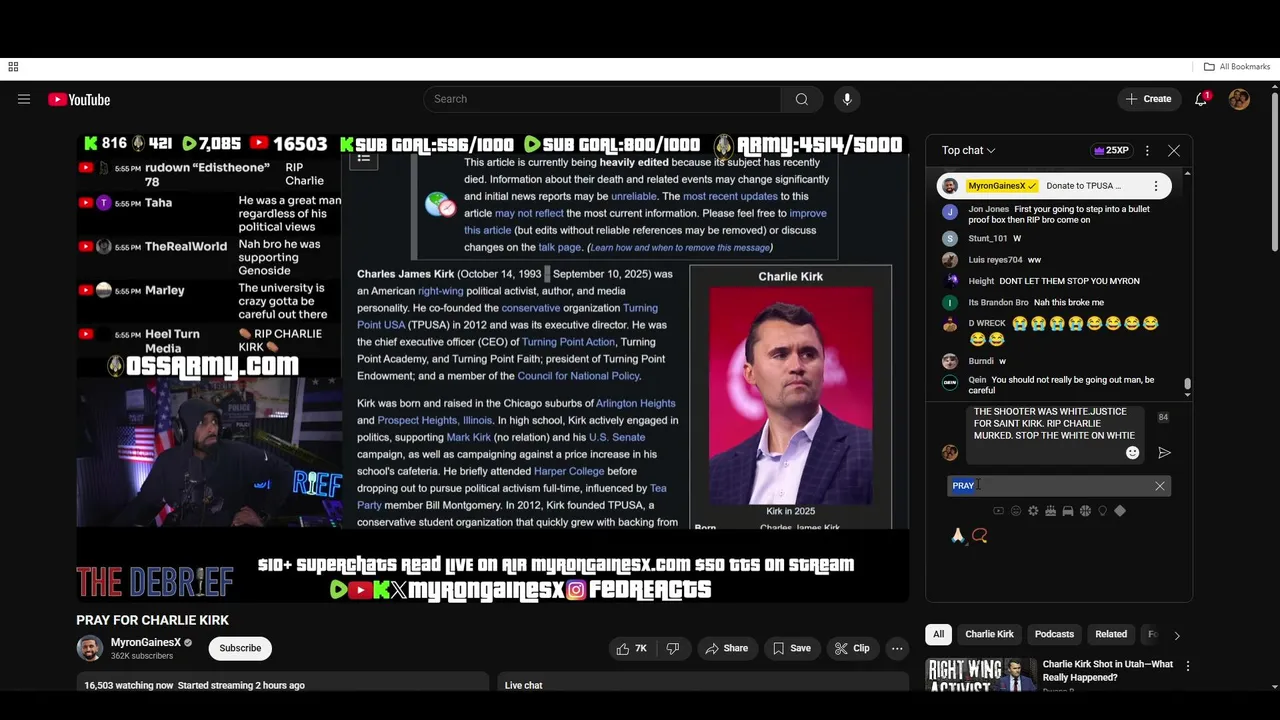Select basketball activities emoji category
Viewport: 1280px width, 720px height.
tap(1085, 511)
